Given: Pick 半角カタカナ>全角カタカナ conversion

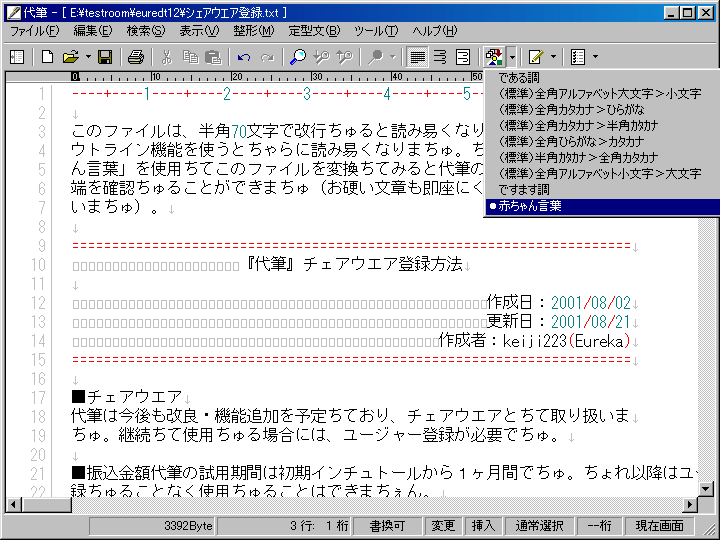Looking at the screenshot, I should pyautogui.click(x=602, y=158).
